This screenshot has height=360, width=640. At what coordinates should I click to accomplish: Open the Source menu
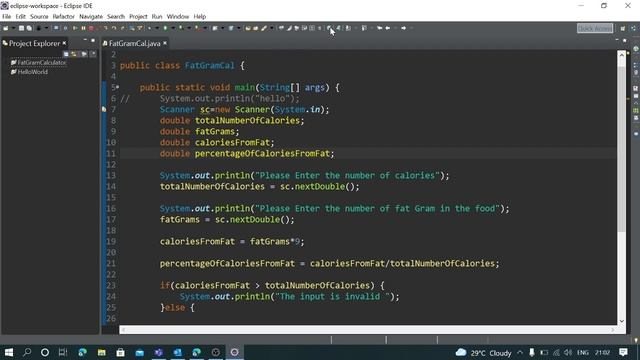(39, 17)
